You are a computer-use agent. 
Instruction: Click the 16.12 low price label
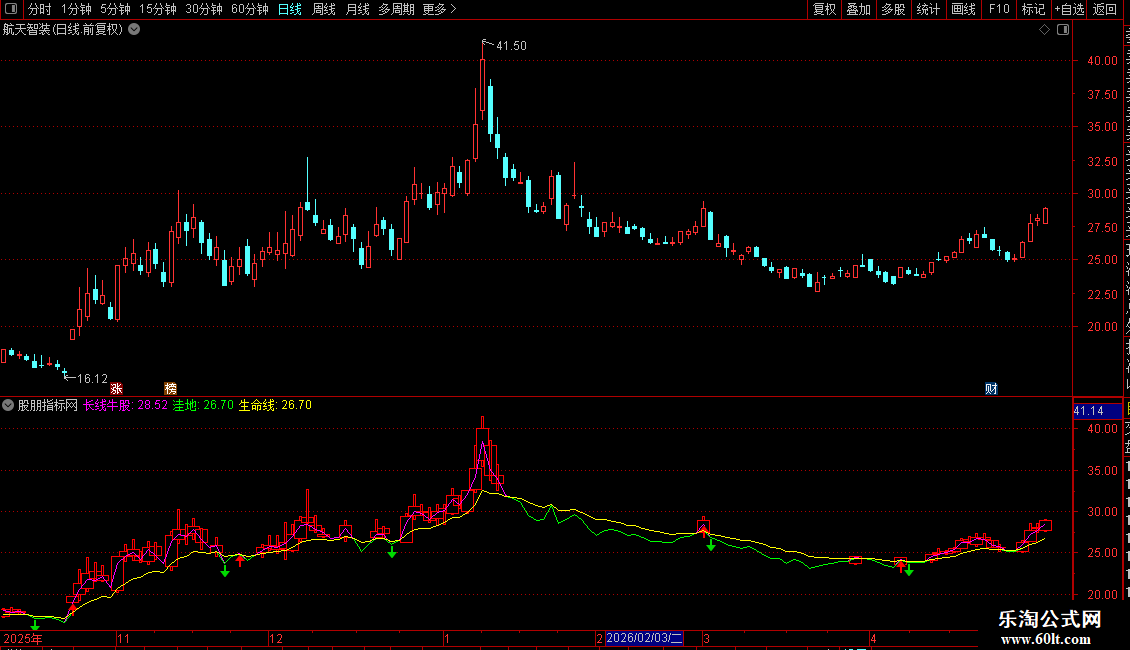tap(86, 378)
